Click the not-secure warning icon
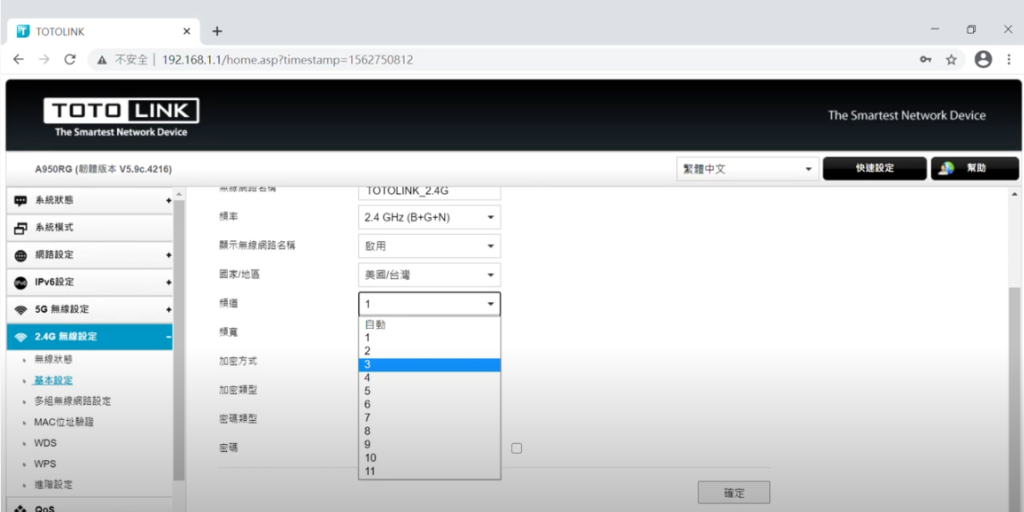1024x512 pixels. pyautogui.click(x=102, y=60)
